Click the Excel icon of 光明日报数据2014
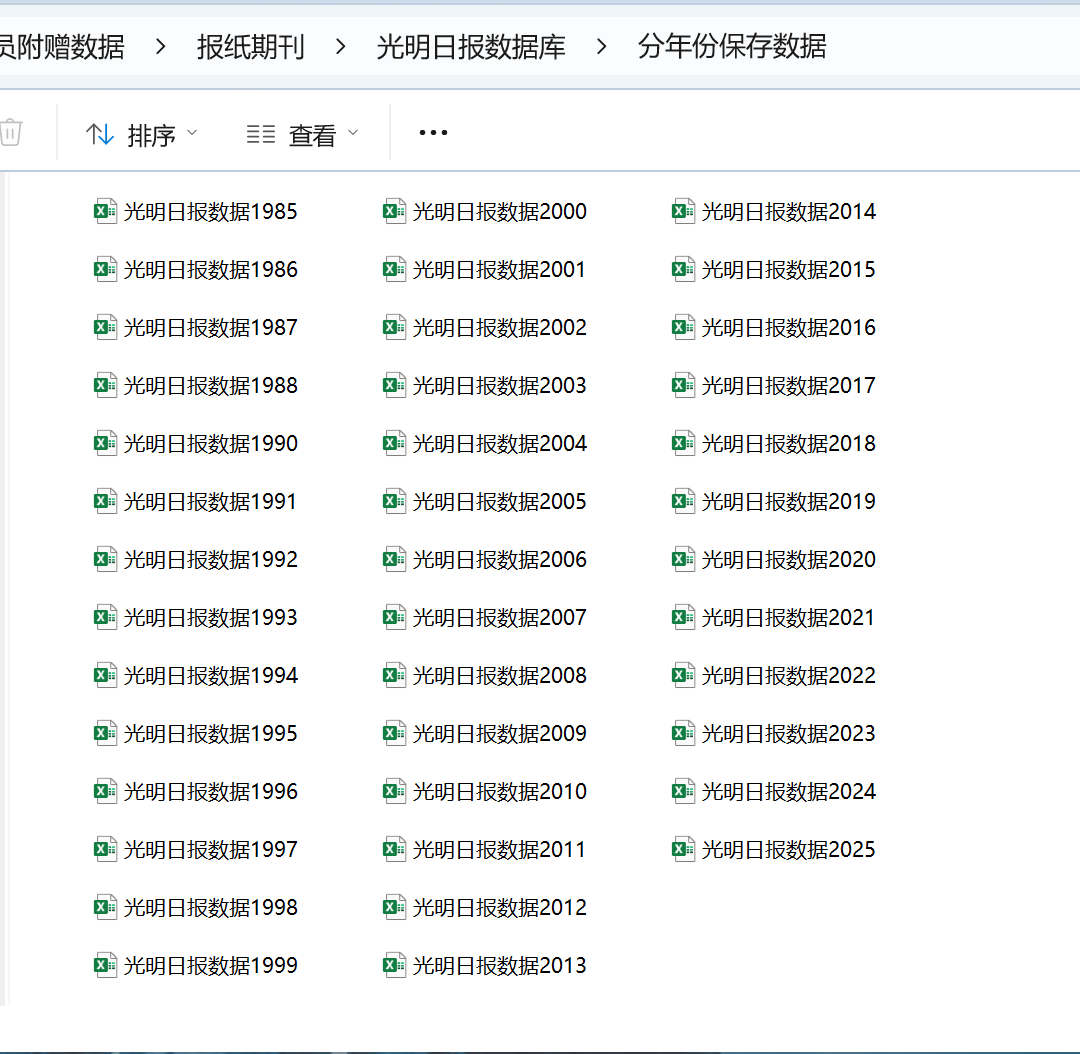 pos(683,211)
